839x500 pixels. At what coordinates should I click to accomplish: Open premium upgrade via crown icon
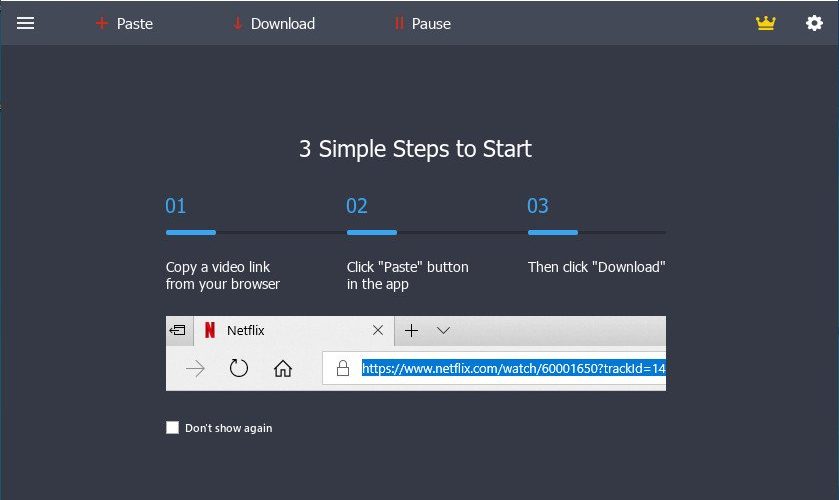(x=765, y=23)
